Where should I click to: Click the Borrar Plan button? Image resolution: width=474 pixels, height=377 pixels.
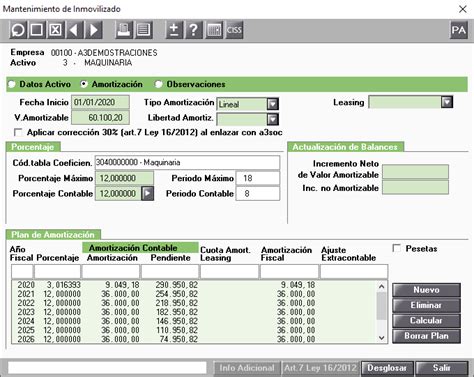(x=426, y=336)
